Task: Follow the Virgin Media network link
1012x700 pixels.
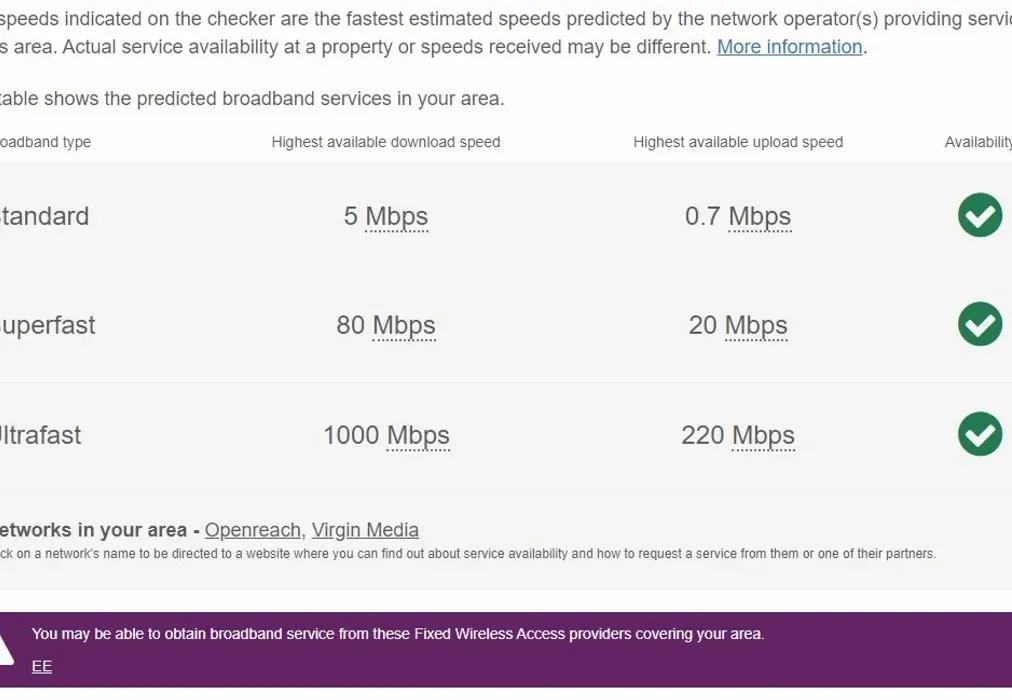Action: point(365,530)
